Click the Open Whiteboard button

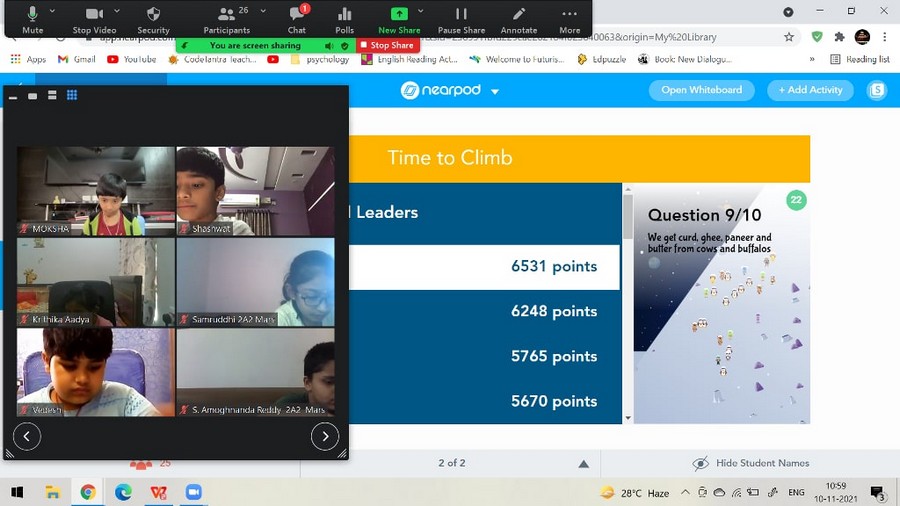702,90
